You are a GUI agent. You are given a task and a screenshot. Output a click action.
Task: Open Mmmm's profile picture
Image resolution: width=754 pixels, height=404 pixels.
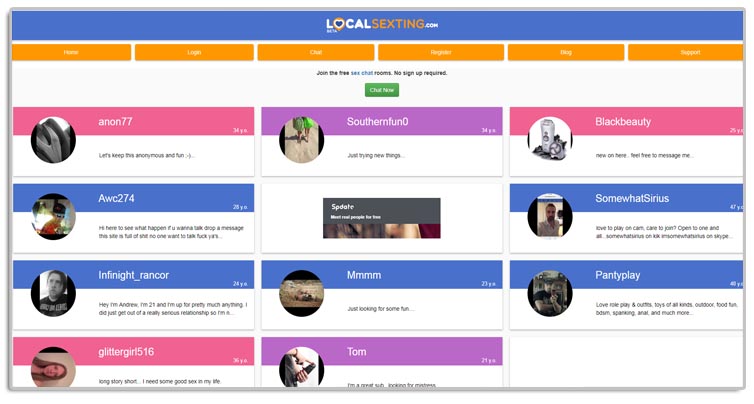tap(302, 293)
